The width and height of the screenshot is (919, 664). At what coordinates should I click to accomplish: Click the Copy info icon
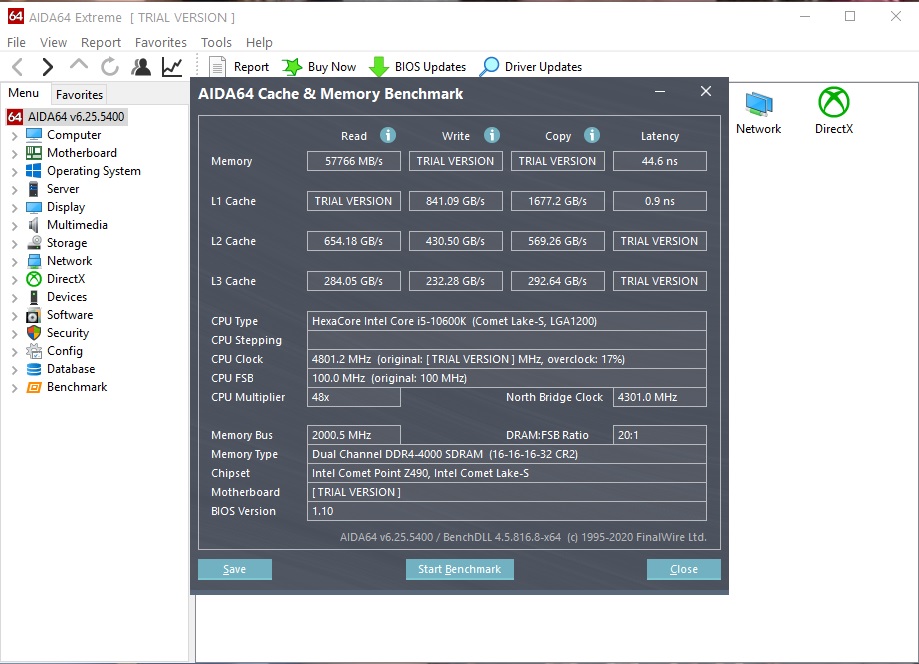[x=592, y=135]
